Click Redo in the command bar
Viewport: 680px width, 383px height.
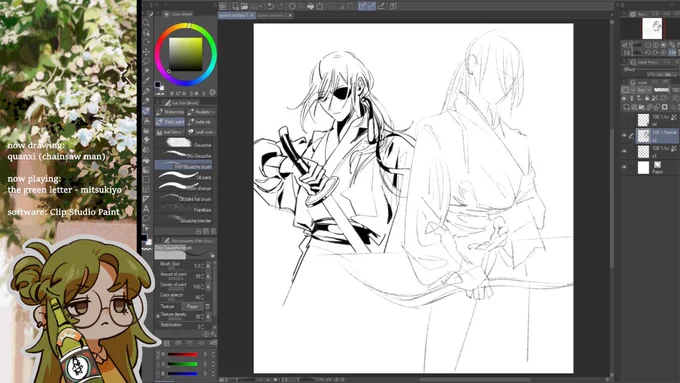coord(281,6)
